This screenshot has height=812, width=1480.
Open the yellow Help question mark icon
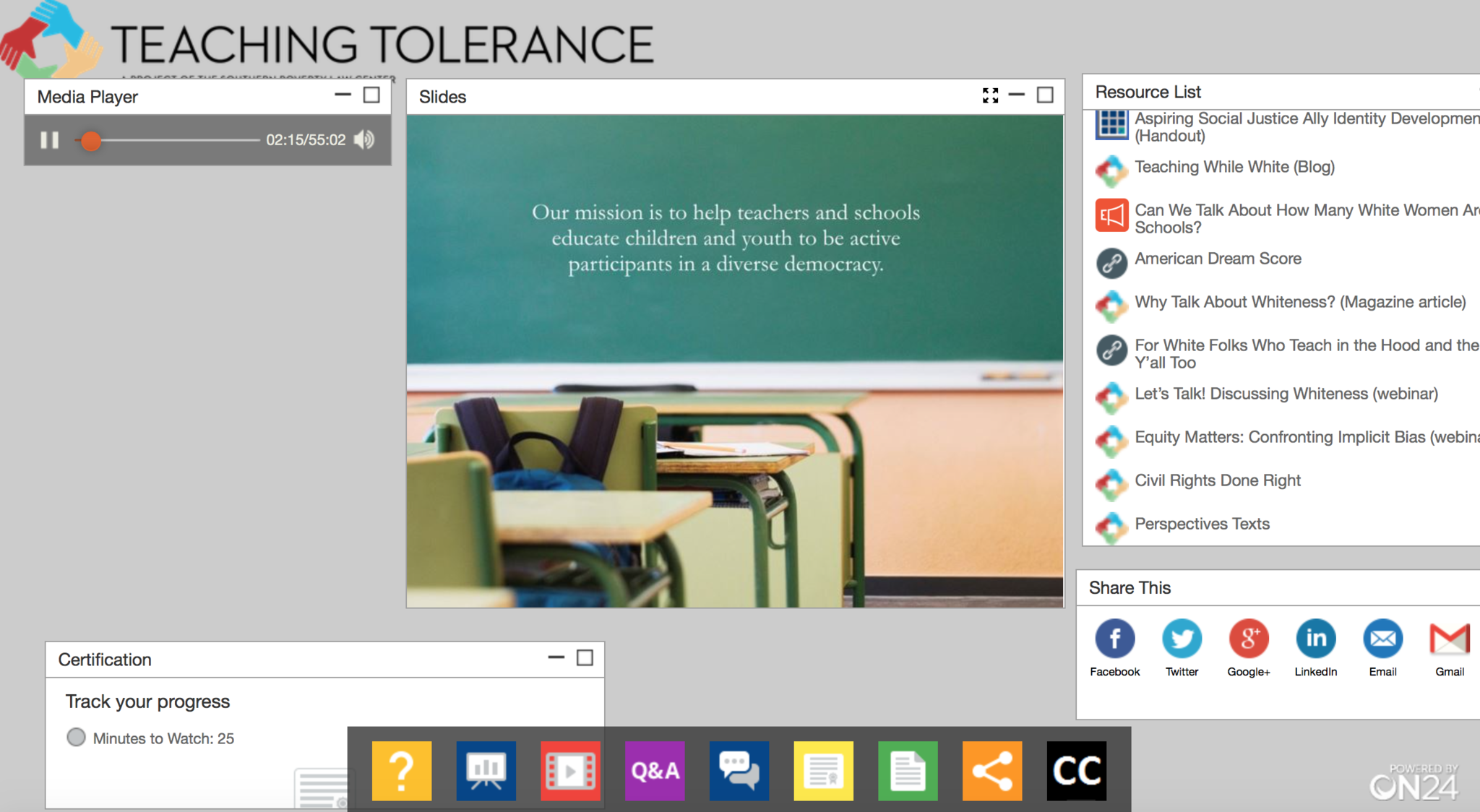[x=401, y=771]
